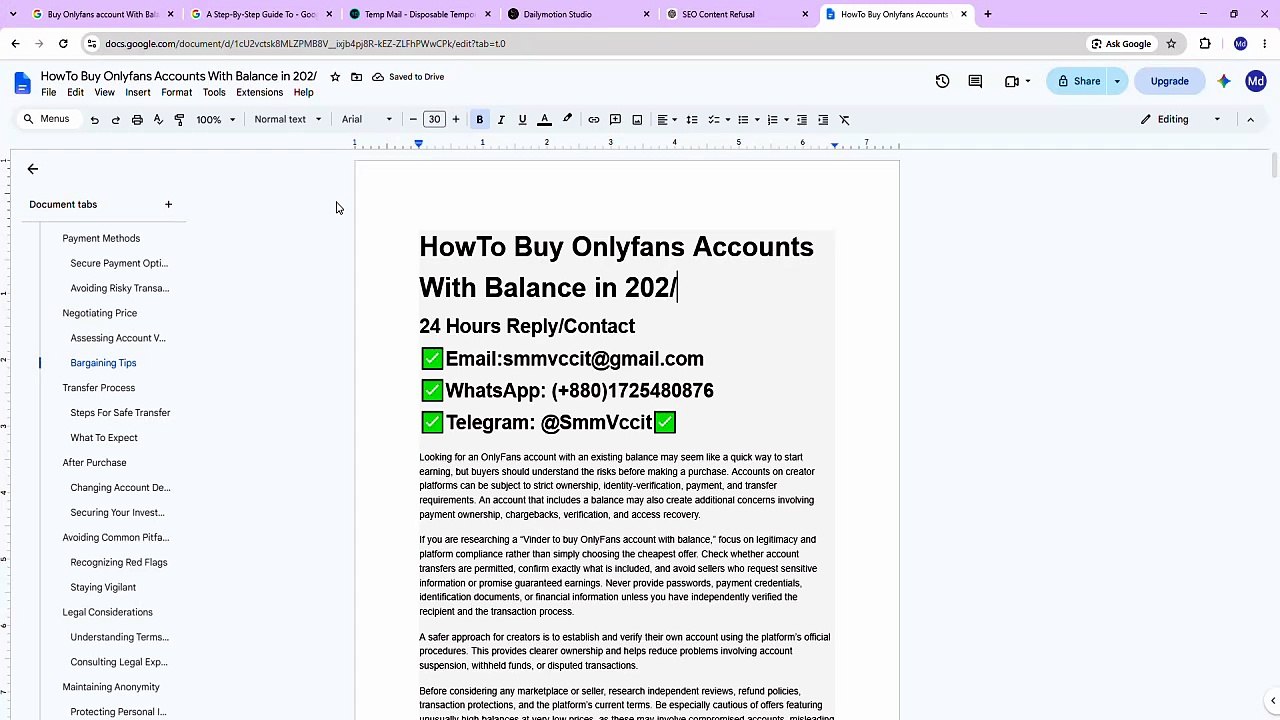Open line and paragraph spacing
Image resolution: width=1280 pixels, height=720 pixels.
click(x=691, y=120)
